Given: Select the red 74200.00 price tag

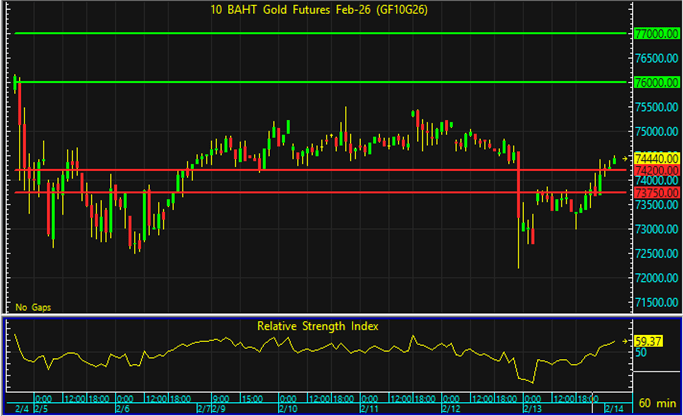Looking at the screenshot, I should click(656, 170).
